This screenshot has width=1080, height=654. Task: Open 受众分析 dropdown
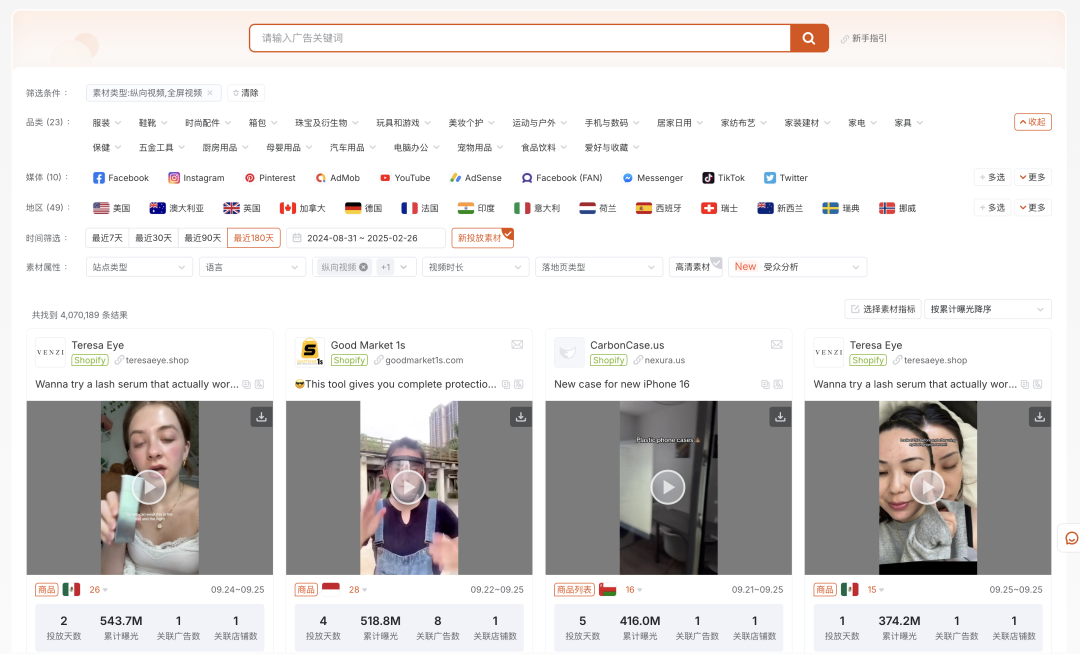798,267
